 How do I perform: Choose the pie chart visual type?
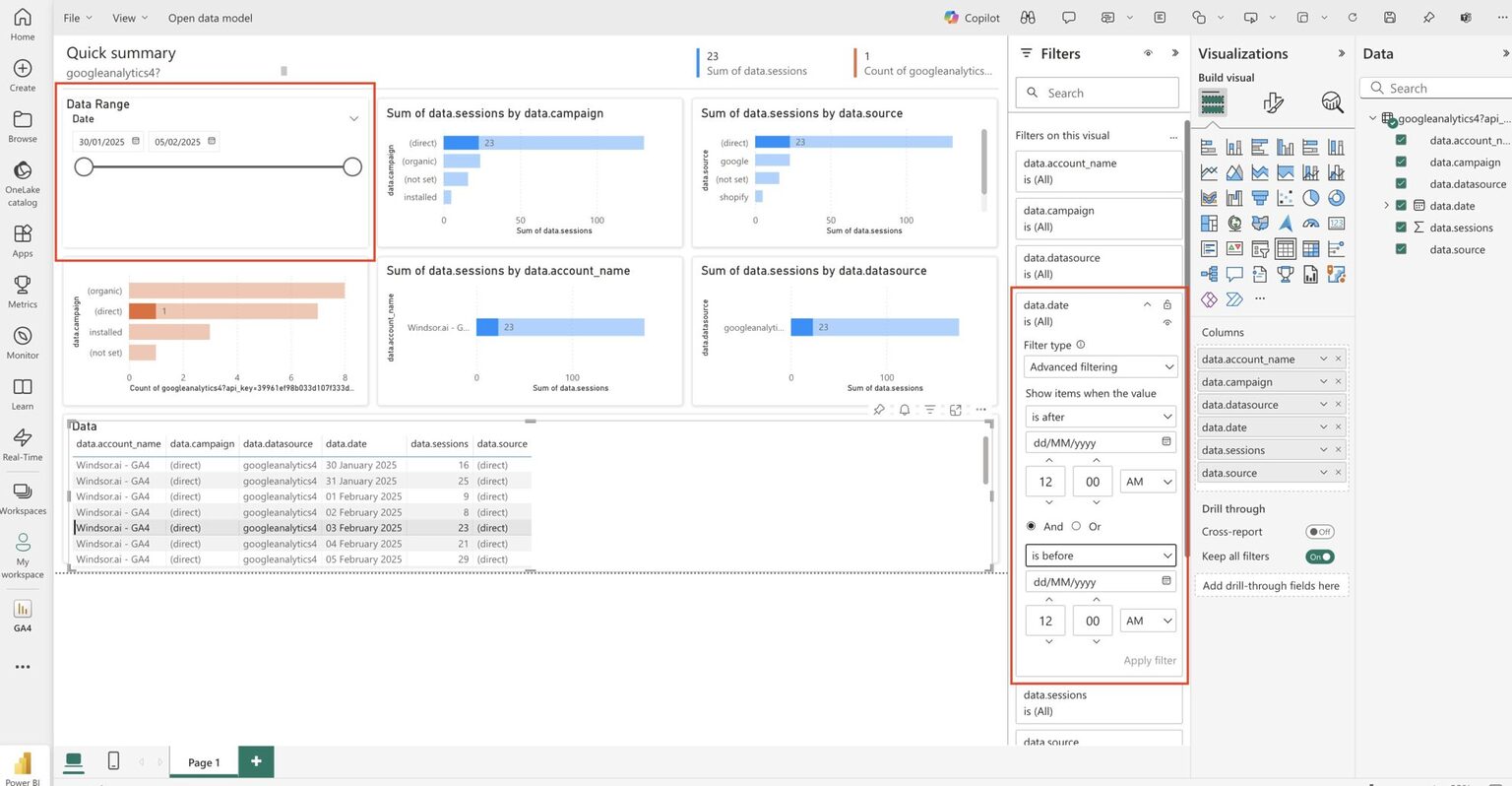click(1310, 198)
